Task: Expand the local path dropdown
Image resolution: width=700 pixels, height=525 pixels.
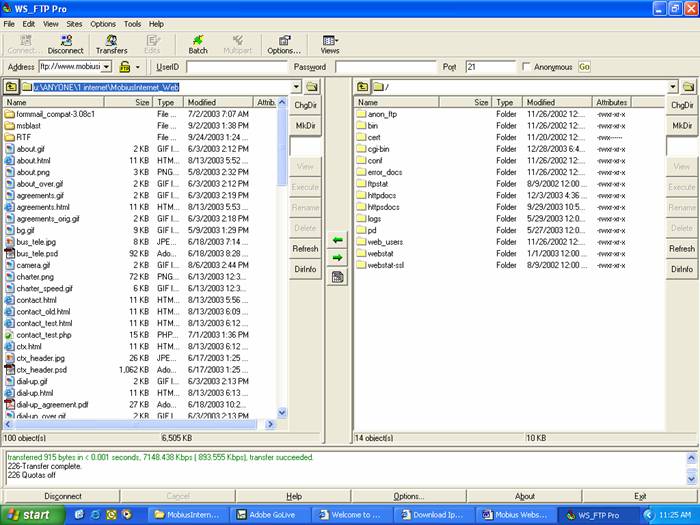Action: [296, 87]
